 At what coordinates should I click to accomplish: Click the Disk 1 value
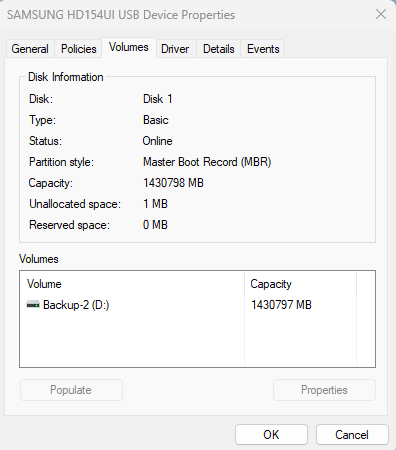point(158,99)
